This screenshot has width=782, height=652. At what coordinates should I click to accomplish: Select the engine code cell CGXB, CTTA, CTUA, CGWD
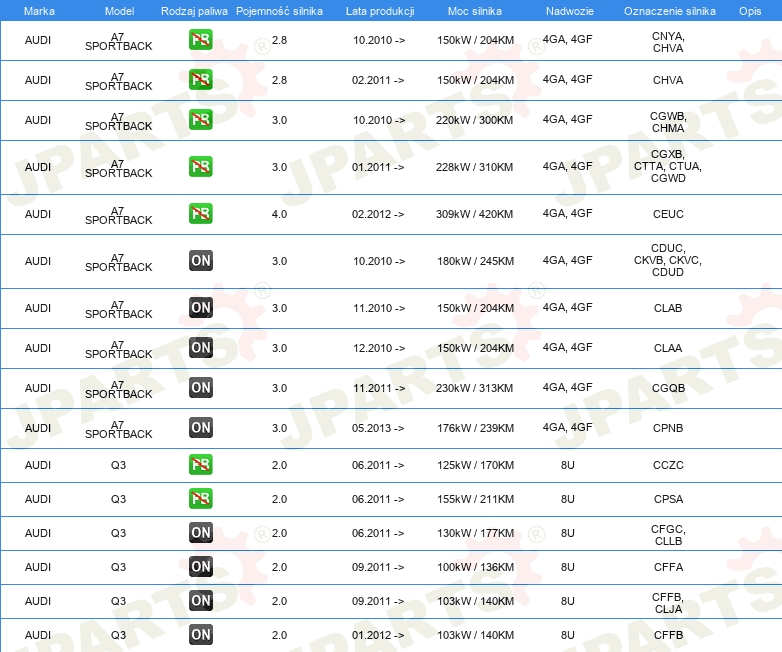668,166
